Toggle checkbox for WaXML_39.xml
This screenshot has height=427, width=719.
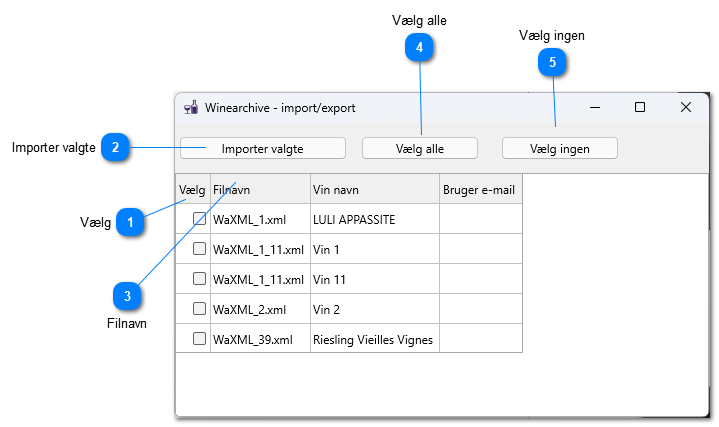pyautogui.click(x=199, y=338)
